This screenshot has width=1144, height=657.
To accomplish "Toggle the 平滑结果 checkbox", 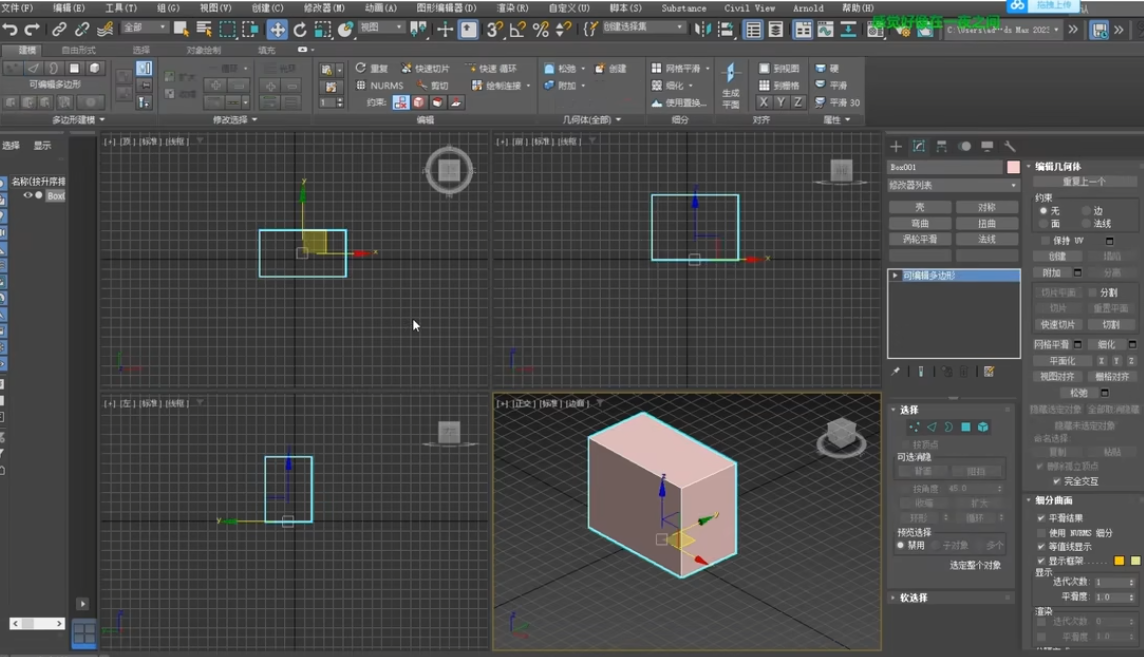I will pyautogui.click(x=1041, y=518).
